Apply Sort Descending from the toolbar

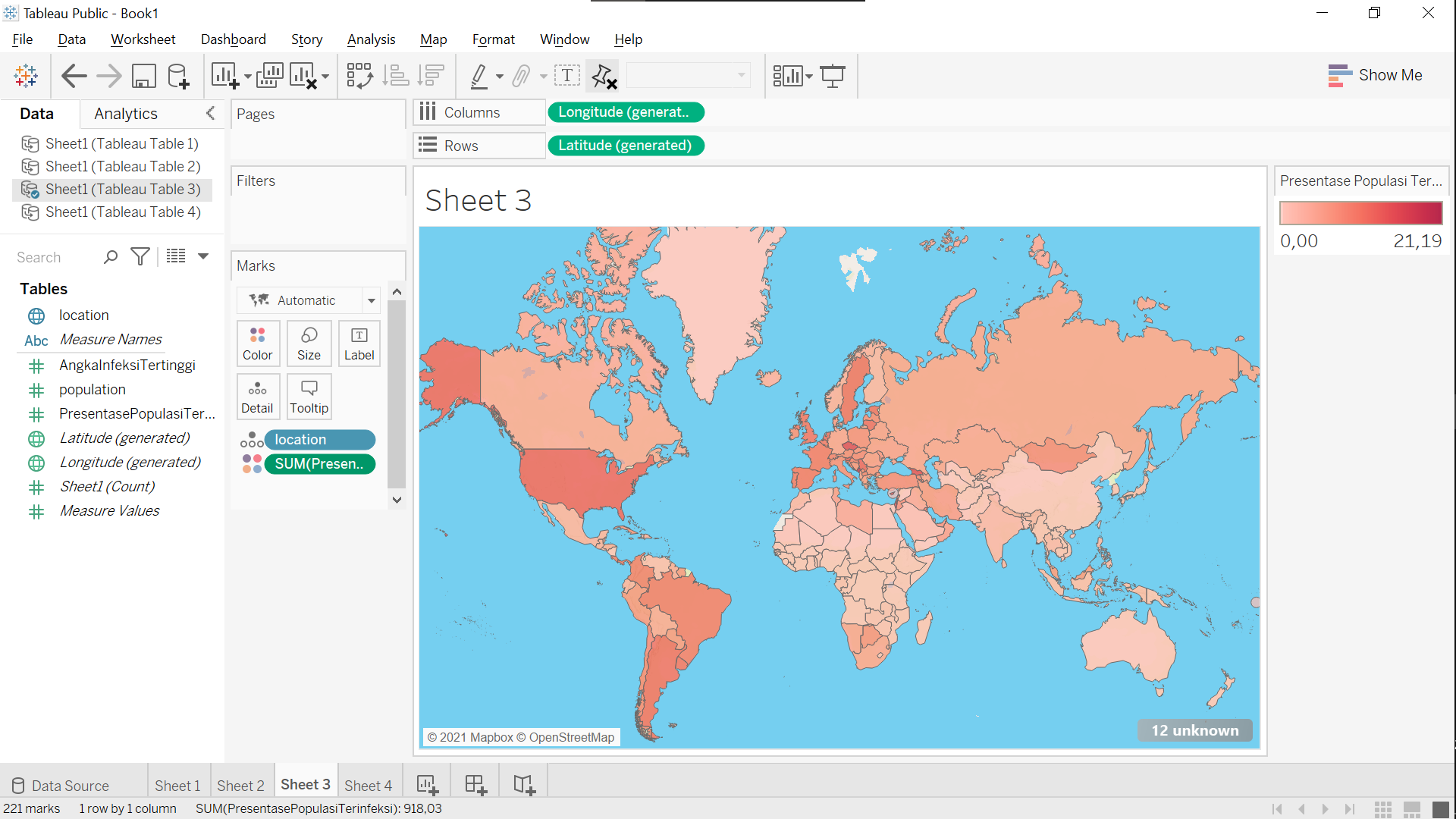tap(431, 75)
